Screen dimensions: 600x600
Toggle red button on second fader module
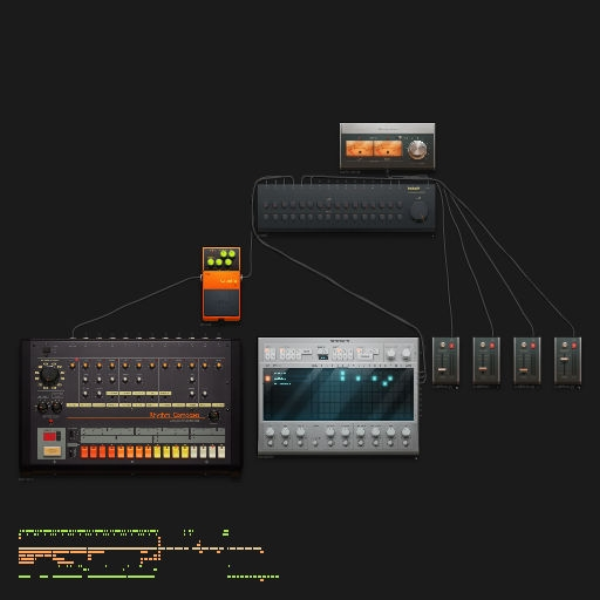click(x=492, y=346)
